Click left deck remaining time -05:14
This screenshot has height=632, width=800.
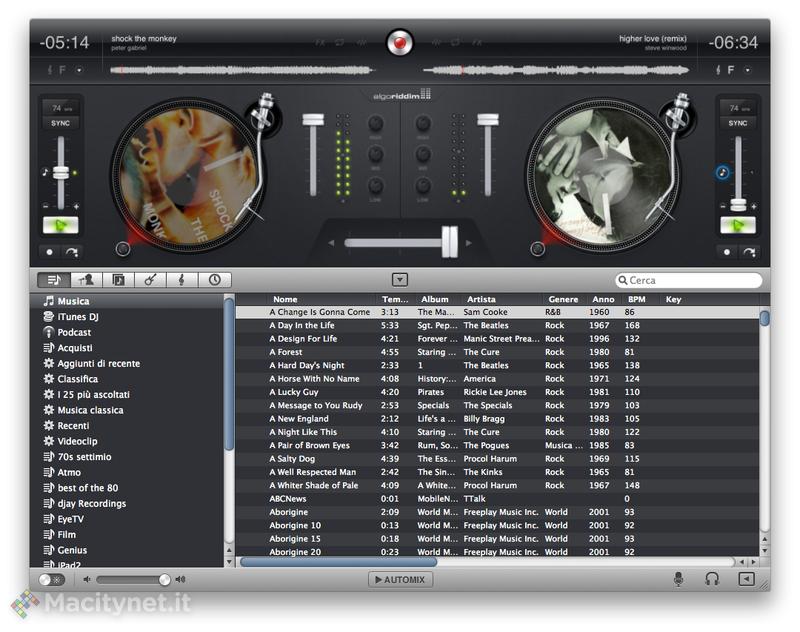(64, 42)
